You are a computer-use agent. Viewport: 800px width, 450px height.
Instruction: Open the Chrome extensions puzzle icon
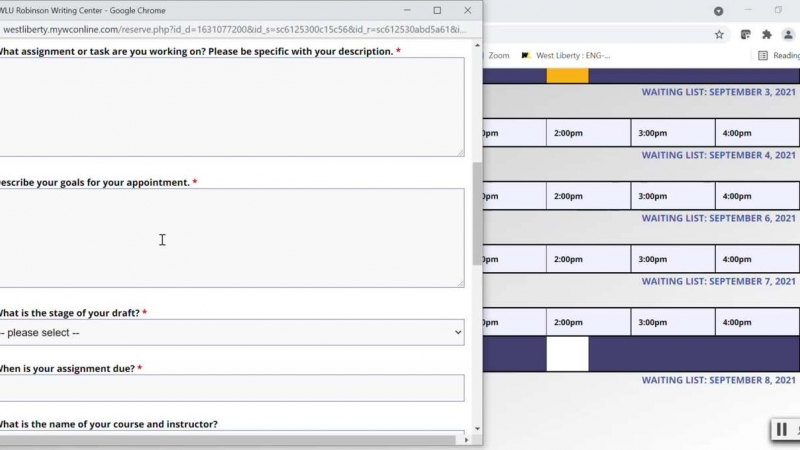pos(767,34)
